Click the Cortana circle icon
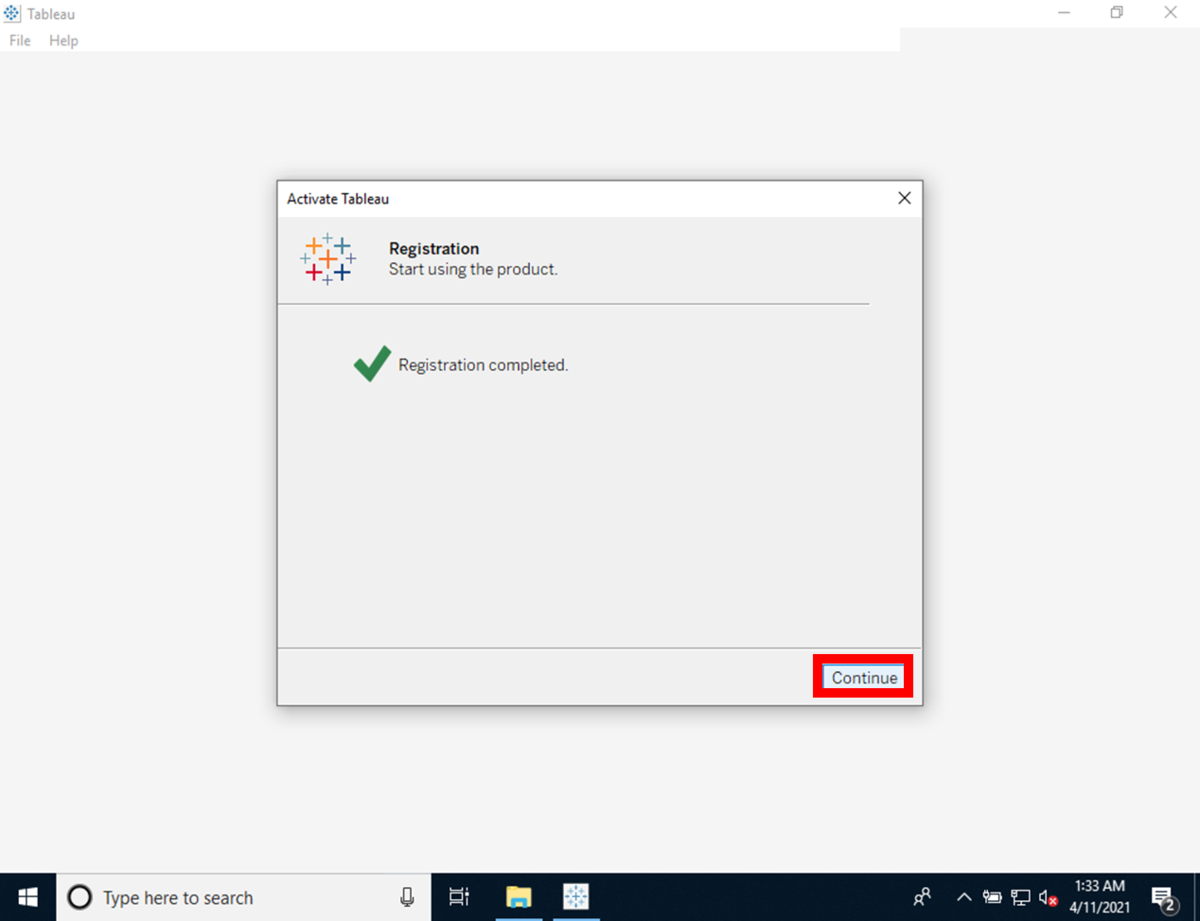This screenshot has width=1200, height=921. pyautogui.click(x=79, y=897)
